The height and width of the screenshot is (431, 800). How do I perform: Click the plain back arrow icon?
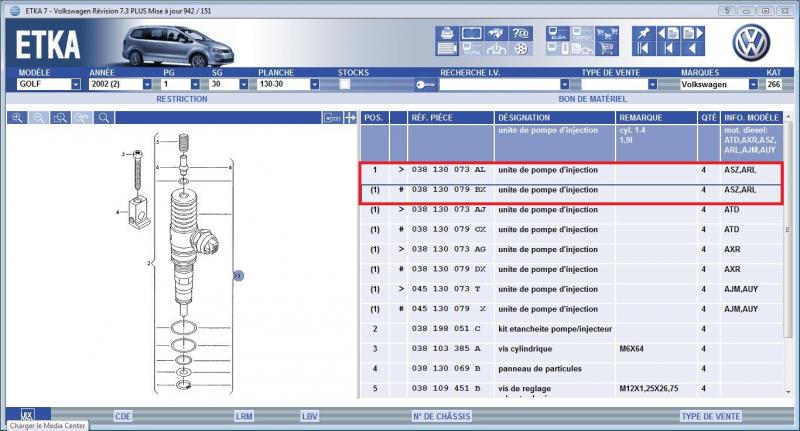click(693, 48)
